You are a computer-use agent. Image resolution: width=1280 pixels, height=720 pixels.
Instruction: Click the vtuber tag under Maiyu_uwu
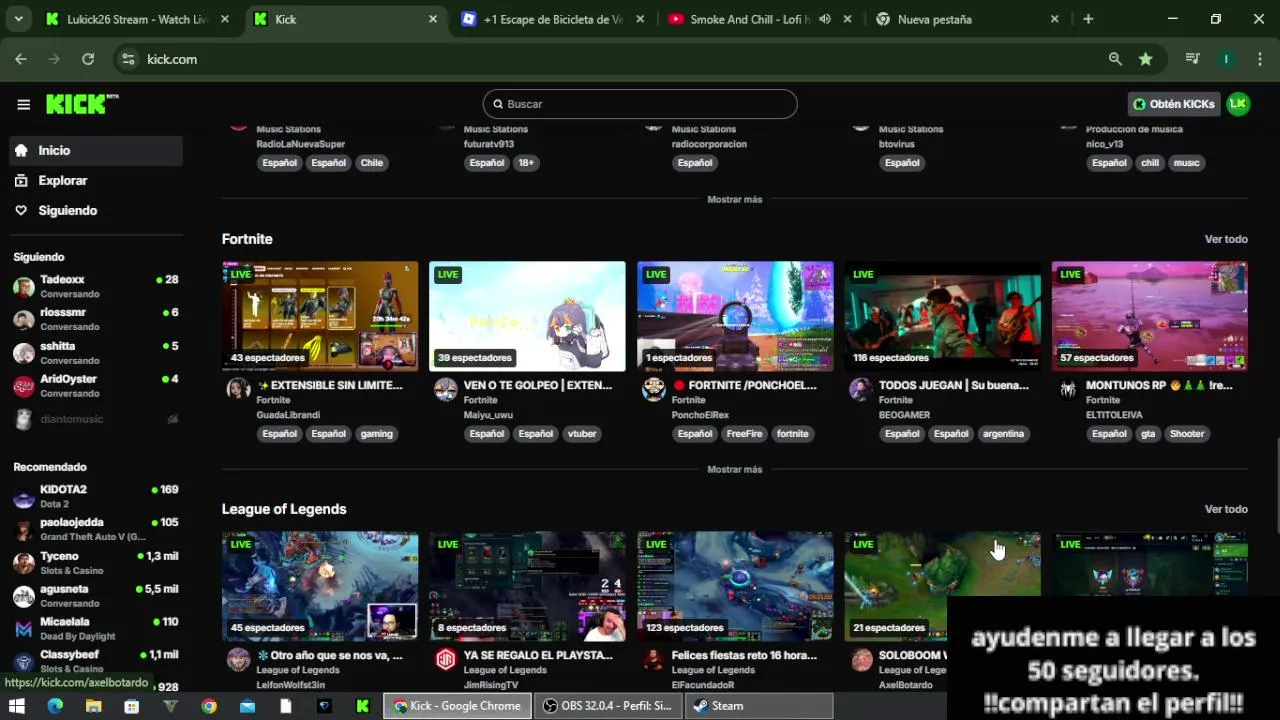point(582,434)
